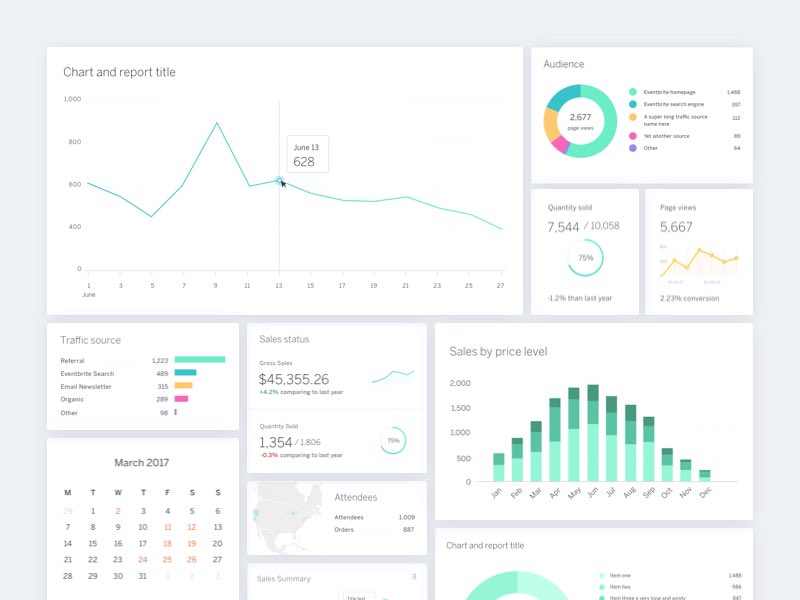Select highlighted March 24 in the calendar

[x=143, y=560]
